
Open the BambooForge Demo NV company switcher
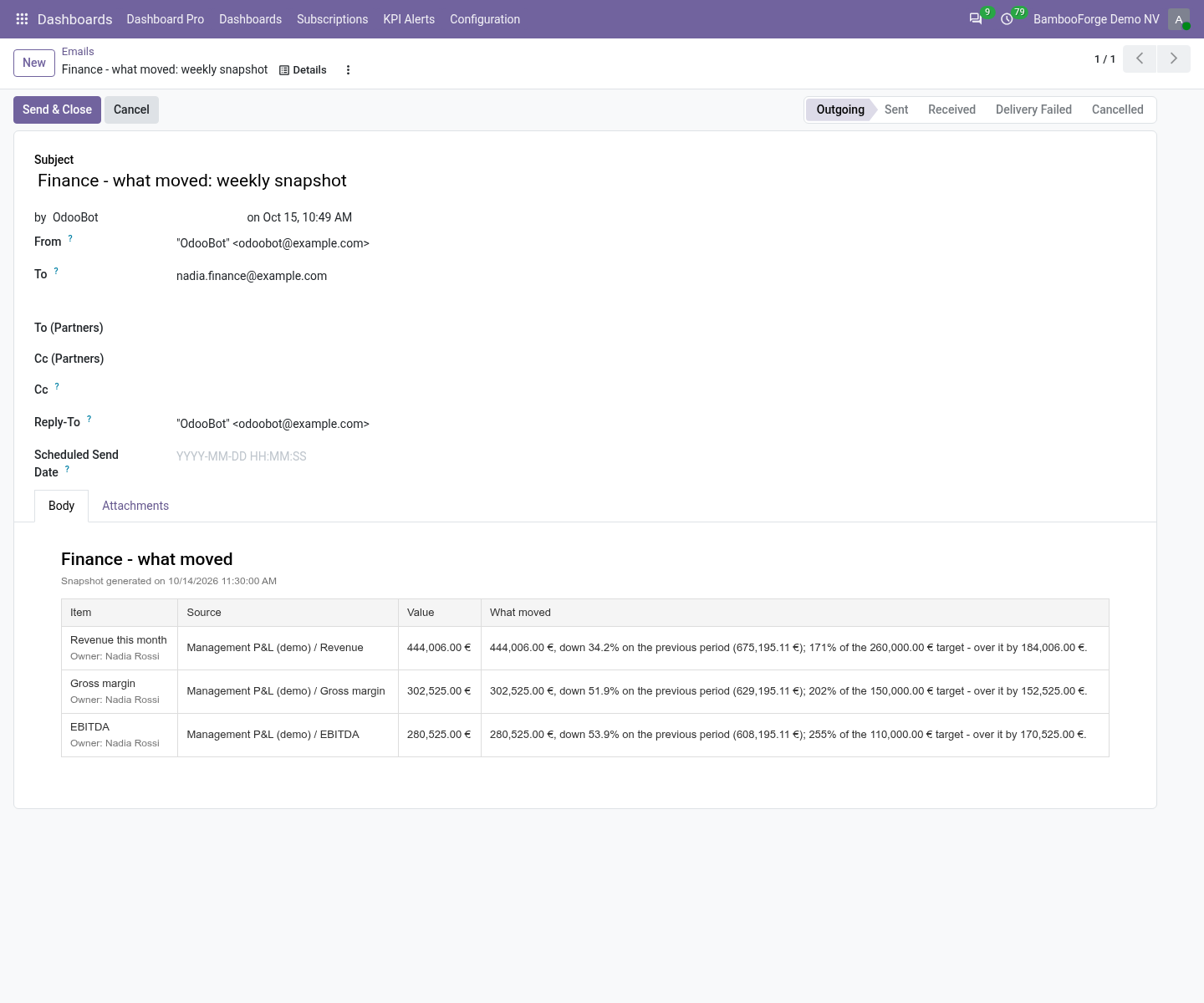point(1096,19)
